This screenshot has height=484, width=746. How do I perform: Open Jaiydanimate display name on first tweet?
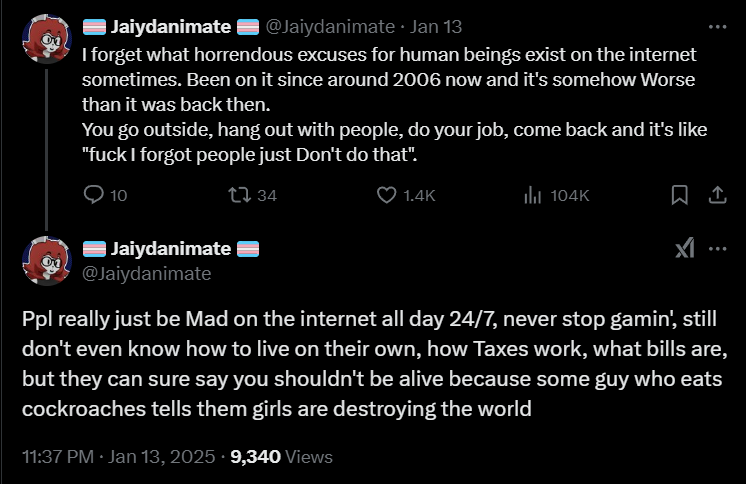click(x=171, y=27)
